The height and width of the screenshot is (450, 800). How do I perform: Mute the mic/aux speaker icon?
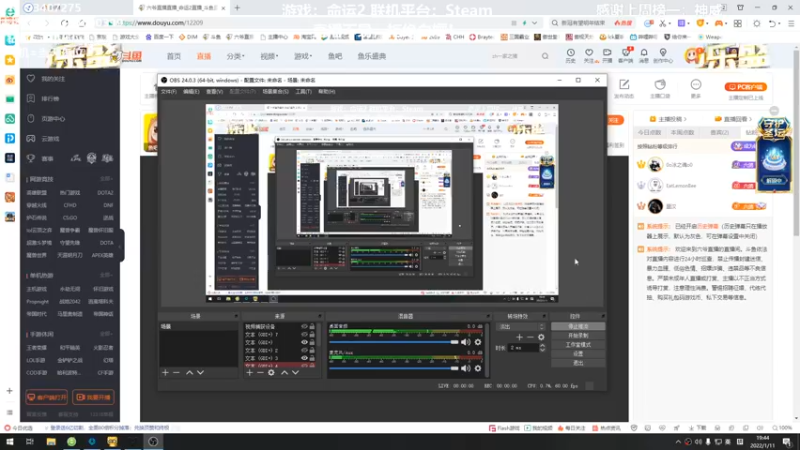(x=466, y=368)
